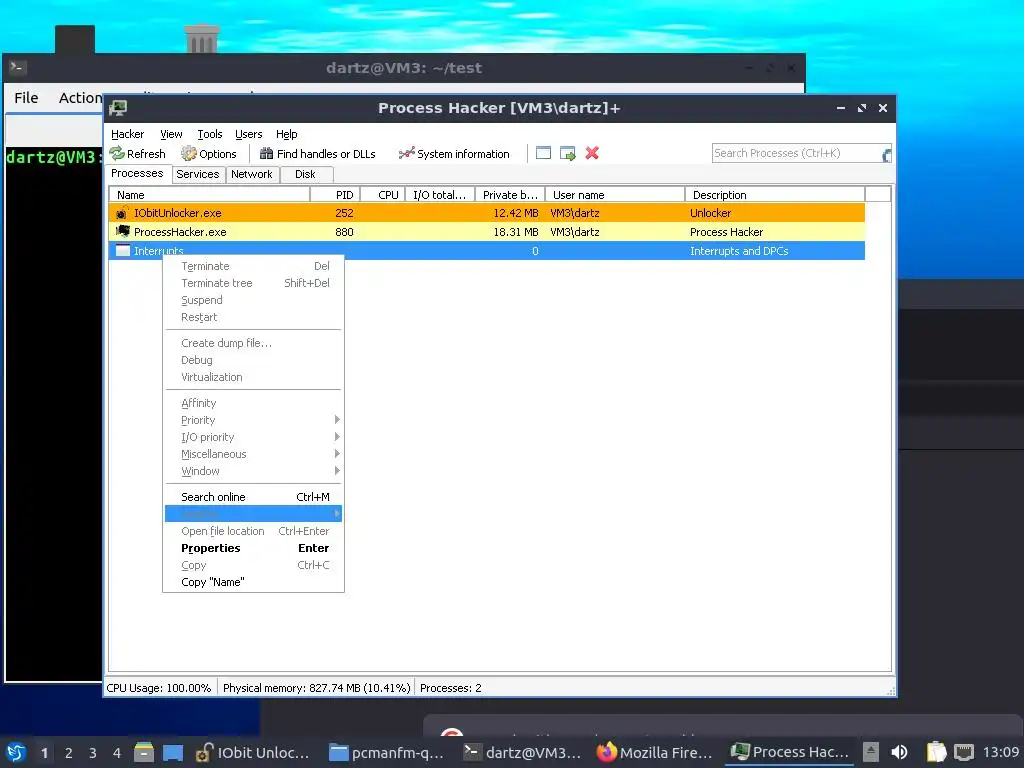The width and height of the screenshot is (1024, 768).
Task: Switch to workspace 2
Action: click(x=69, y=753)
